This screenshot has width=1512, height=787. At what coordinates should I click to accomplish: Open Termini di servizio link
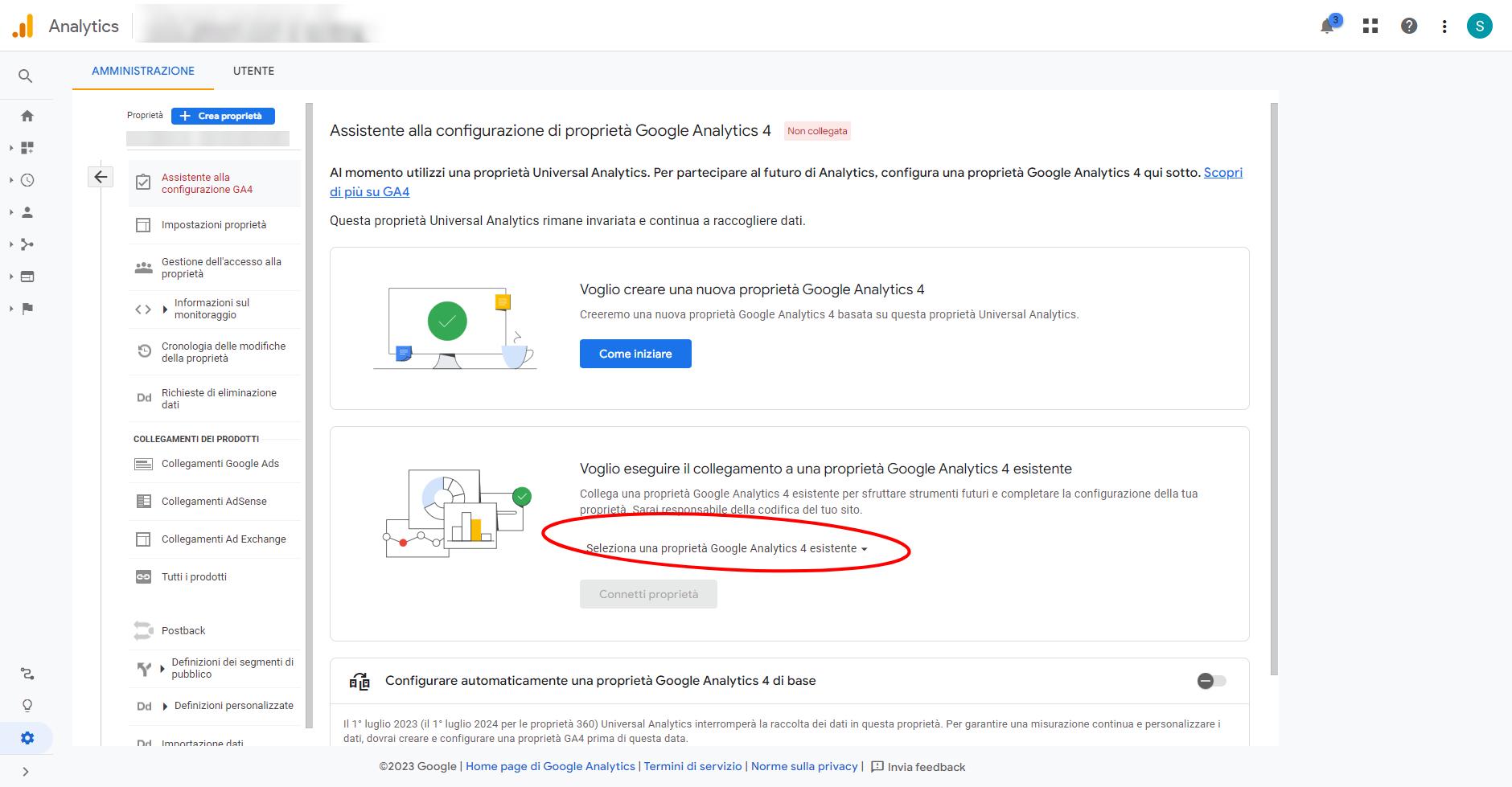(x=692, y=766)
